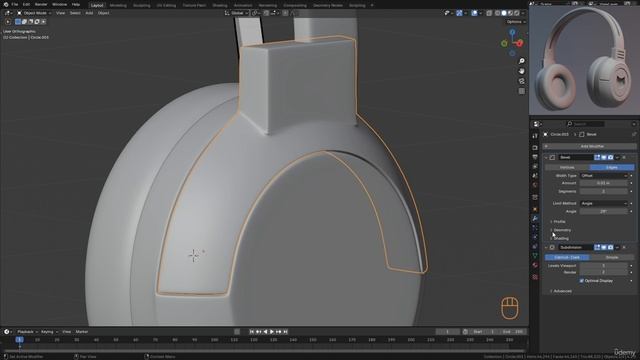Open the timeline Playback menu
Screen dimensions: 640x360
coord(27,332)
